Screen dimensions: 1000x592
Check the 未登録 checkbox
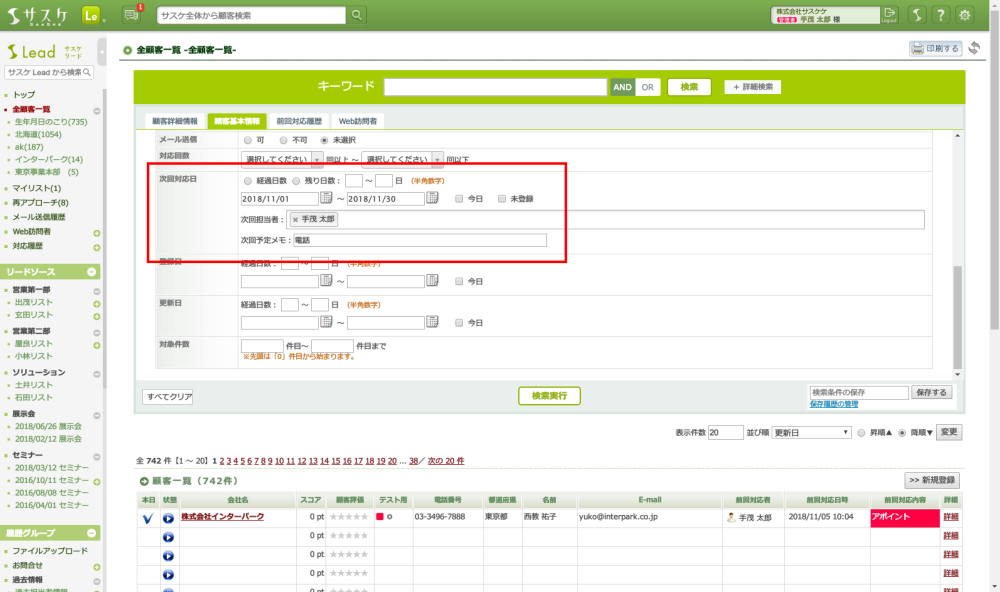[502, 199]
